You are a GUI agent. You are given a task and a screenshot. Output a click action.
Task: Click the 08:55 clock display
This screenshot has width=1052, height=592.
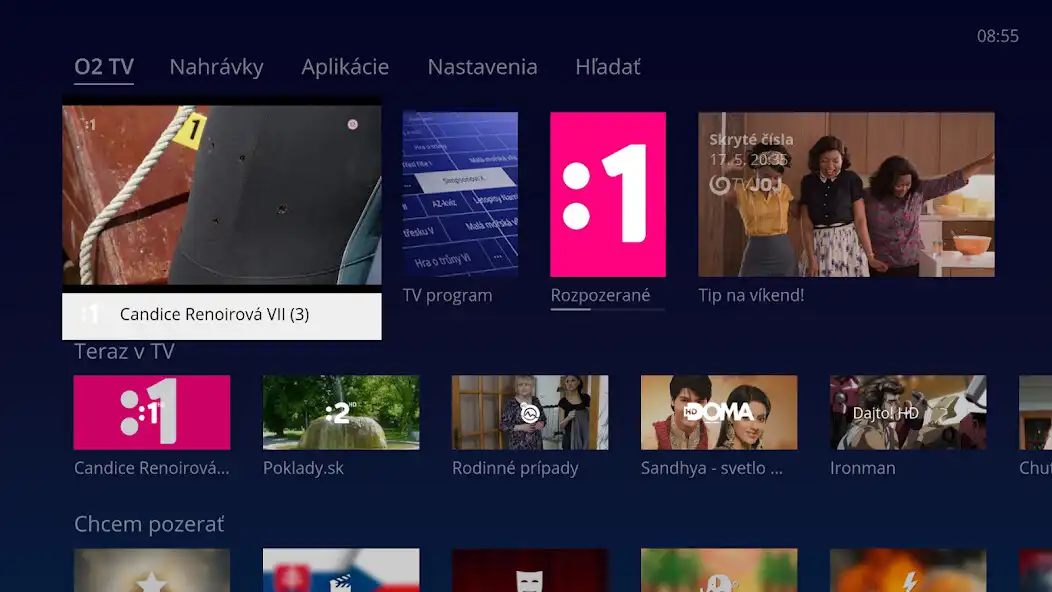[x=998, y=36]
